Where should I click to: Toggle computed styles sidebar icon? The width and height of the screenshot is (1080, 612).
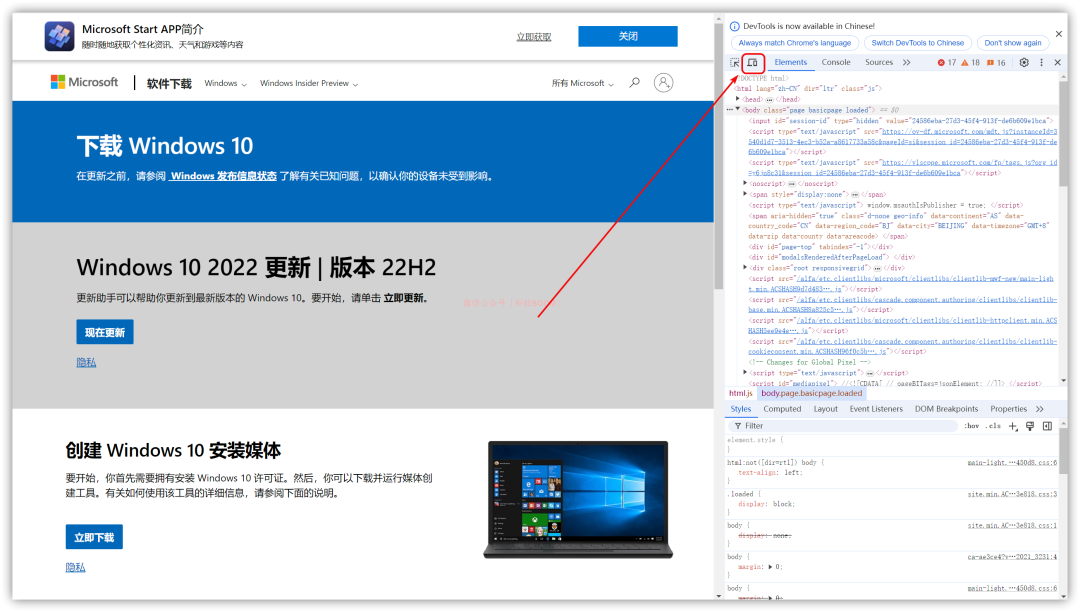(x=1048, y=426)
